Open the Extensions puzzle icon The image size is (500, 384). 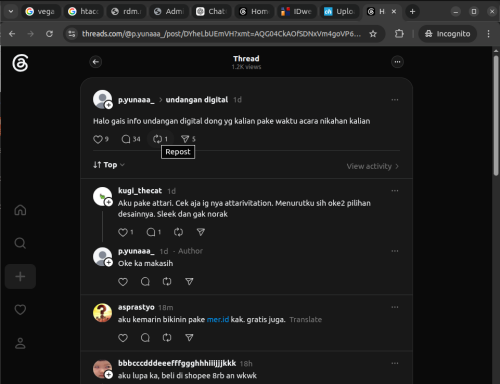[399, 34]
